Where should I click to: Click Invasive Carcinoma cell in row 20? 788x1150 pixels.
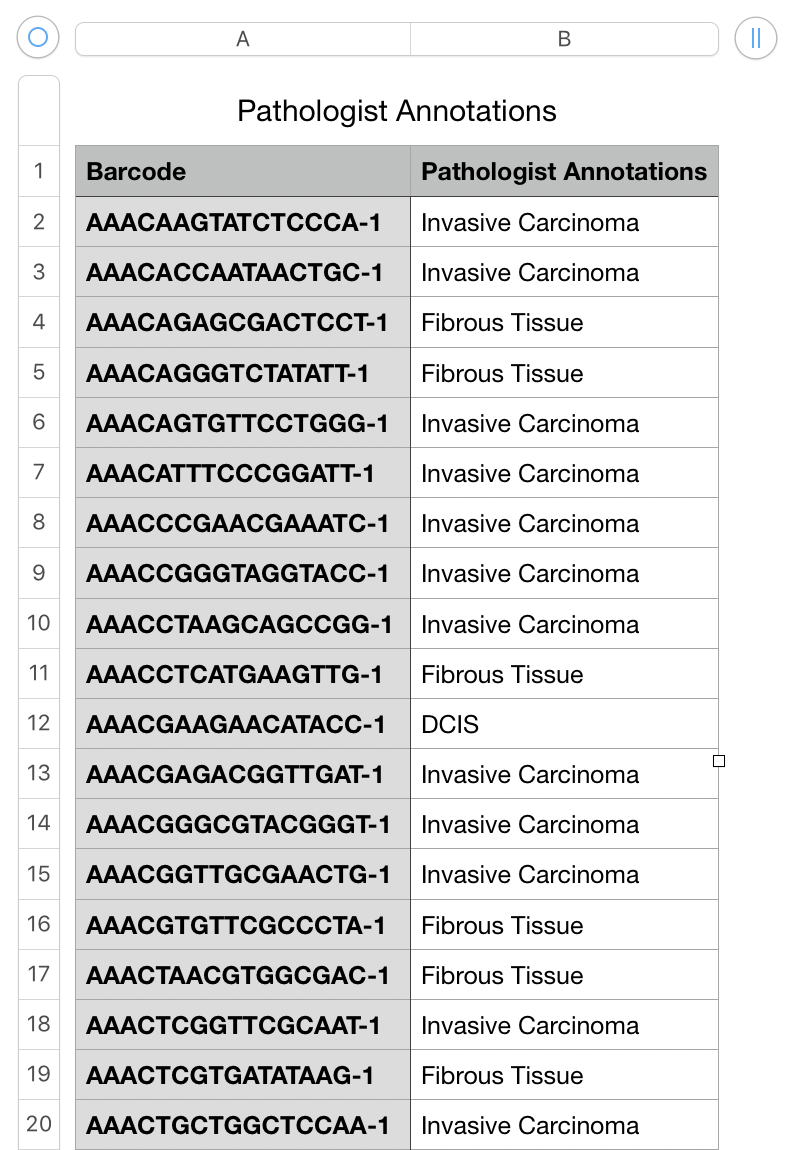[564, 1125]
